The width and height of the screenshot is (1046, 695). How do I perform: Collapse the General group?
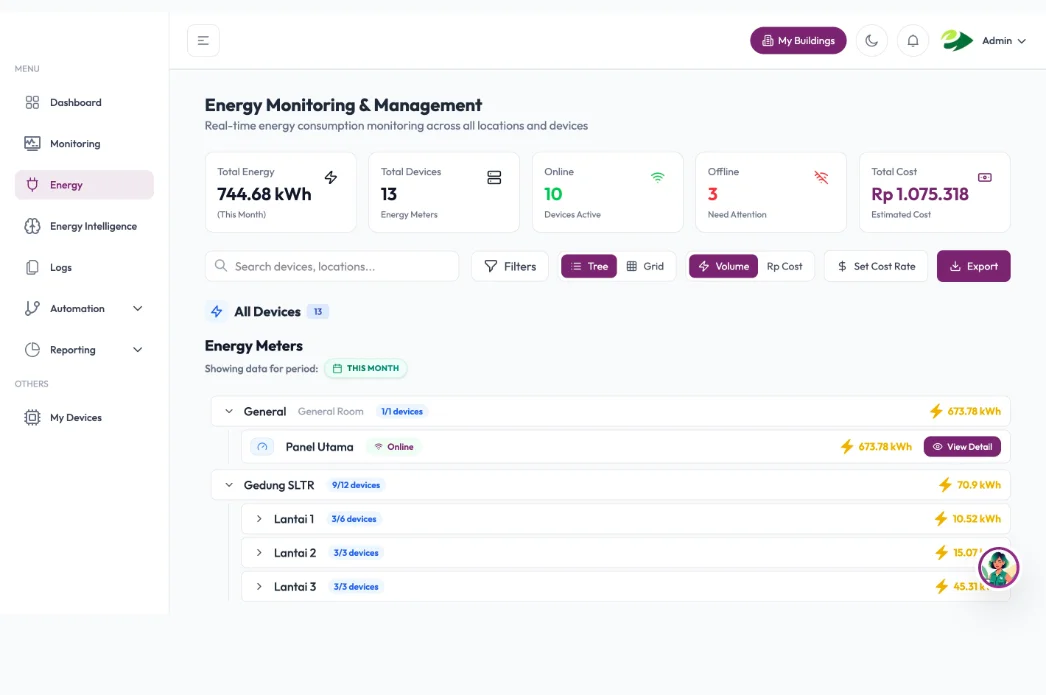coord(229,412)
